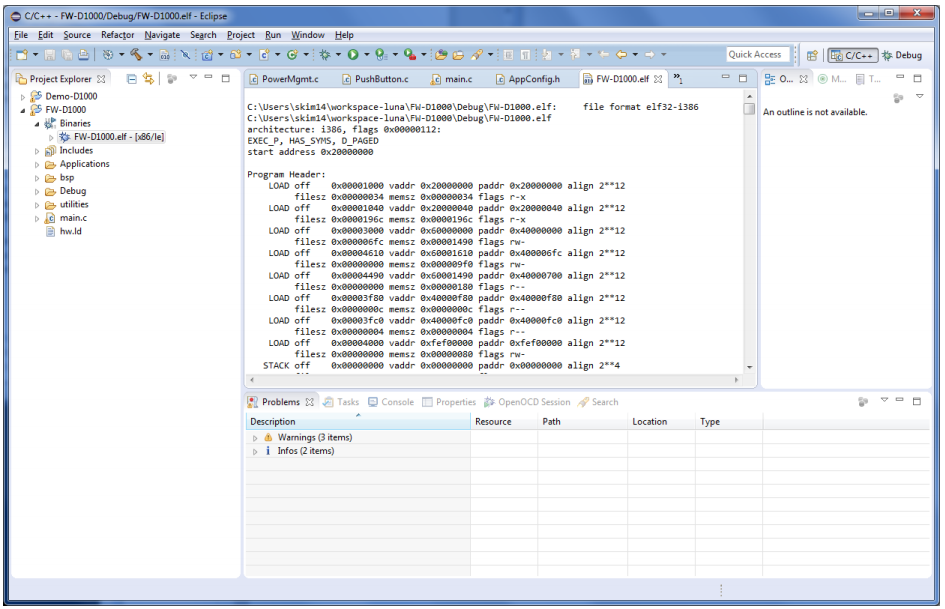The height and width of the screenshot is (609, 945).
Task: Click the build configuration gear icon
Action: [x=108, y=55]
